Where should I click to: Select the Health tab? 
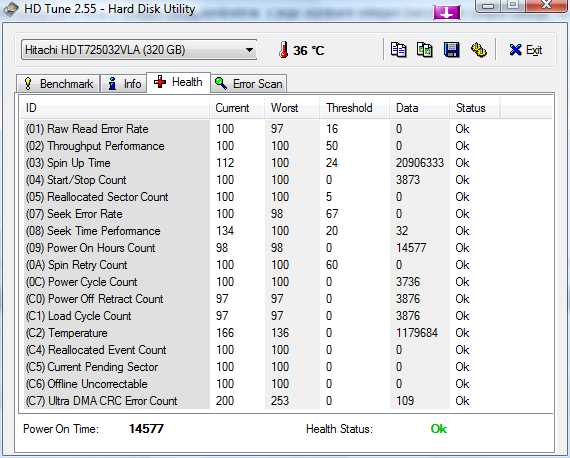click(178, 82)
